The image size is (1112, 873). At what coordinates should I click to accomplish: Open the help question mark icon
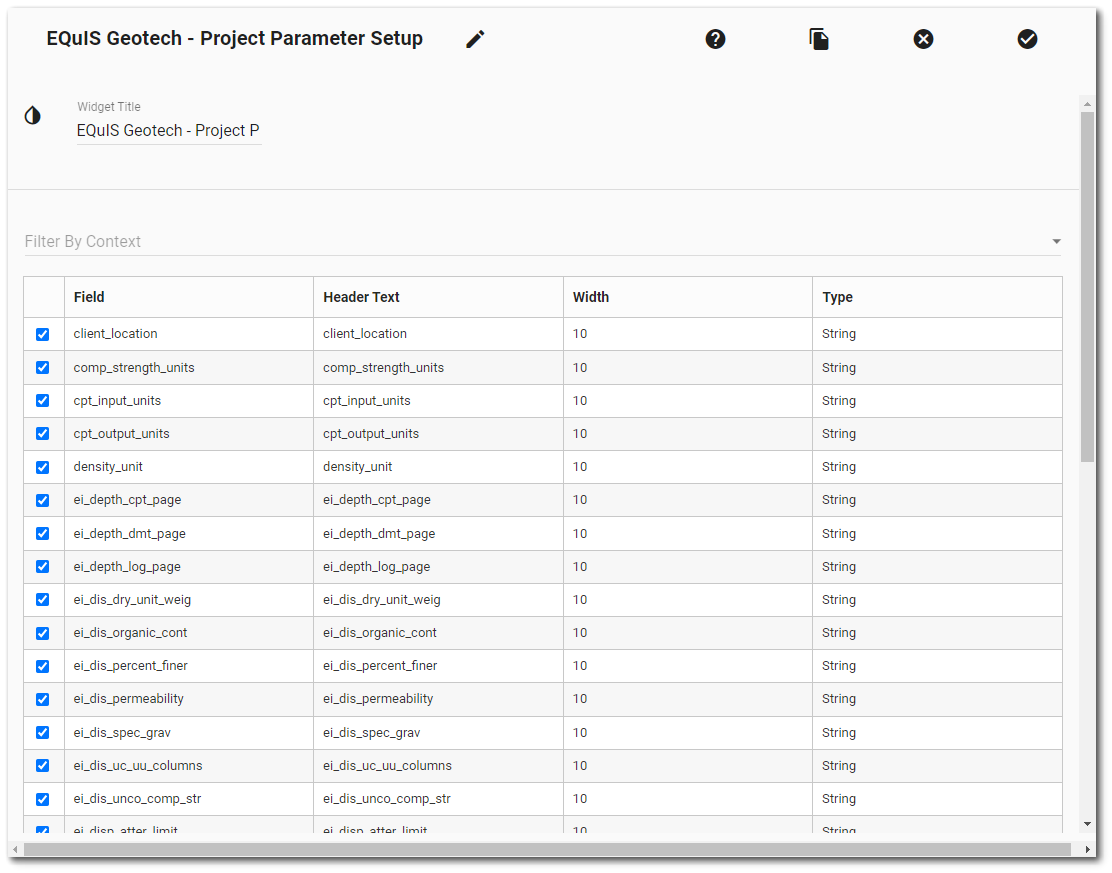point(715,39)
